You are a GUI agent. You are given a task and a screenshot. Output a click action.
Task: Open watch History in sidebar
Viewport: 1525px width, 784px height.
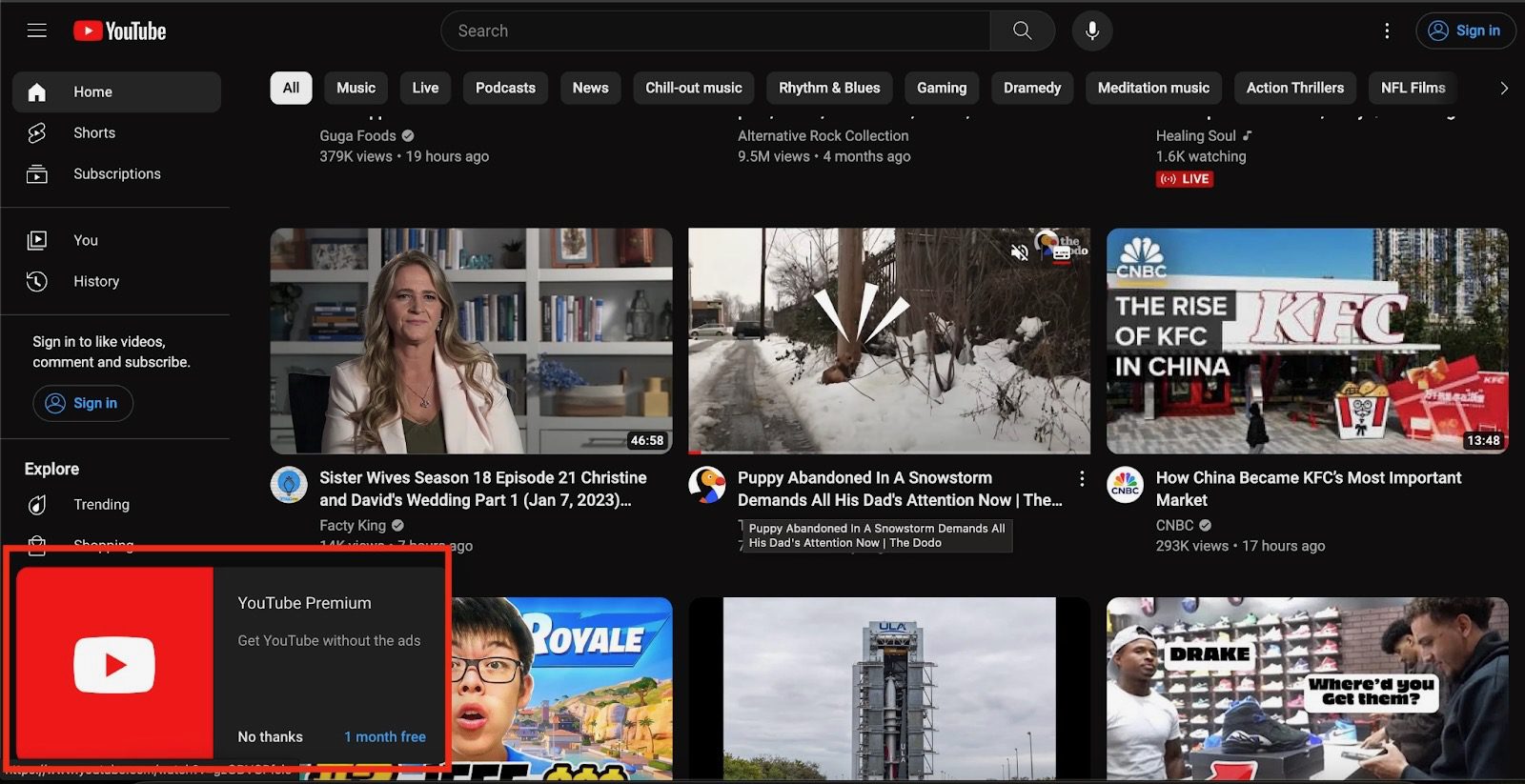[95, 282]
